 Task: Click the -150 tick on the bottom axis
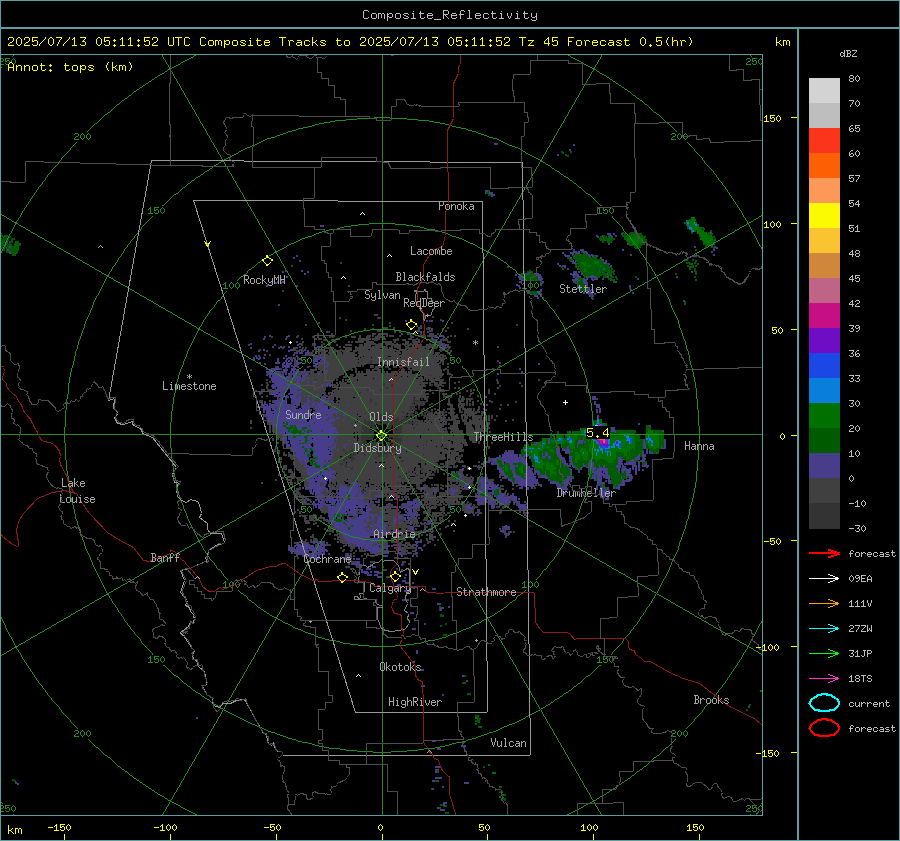[x=59, y=827]
